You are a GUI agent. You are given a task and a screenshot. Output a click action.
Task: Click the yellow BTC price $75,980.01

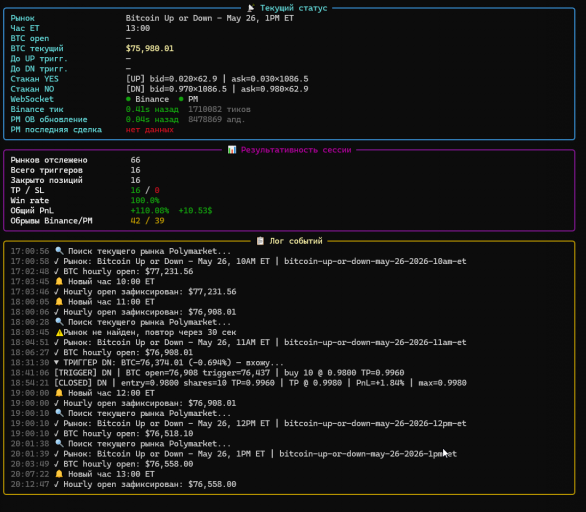[x=149, y=49]
